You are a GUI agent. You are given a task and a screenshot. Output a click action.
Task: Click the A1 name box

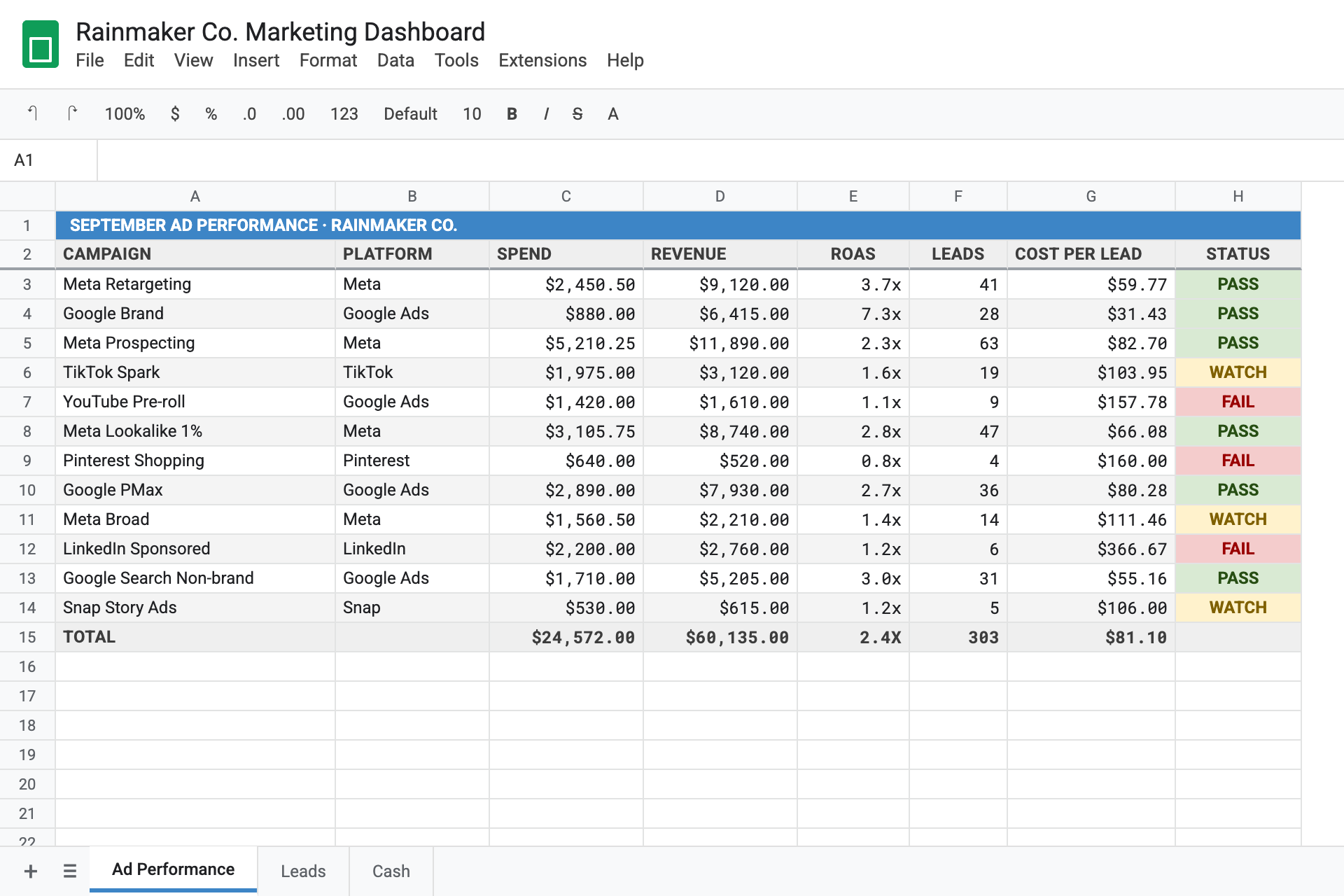coord(48,160)
